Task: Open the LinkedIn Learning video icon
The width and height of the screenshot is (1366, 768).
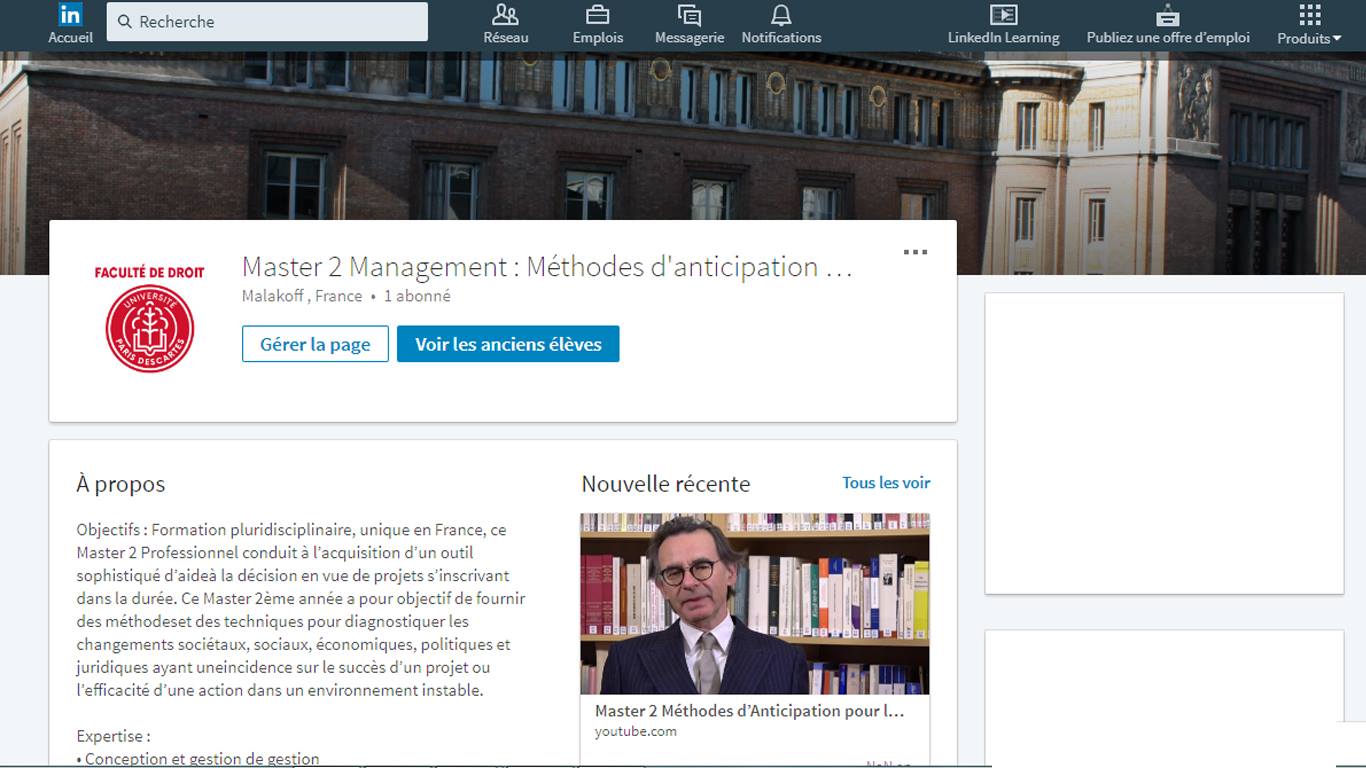Action: 1003,15
